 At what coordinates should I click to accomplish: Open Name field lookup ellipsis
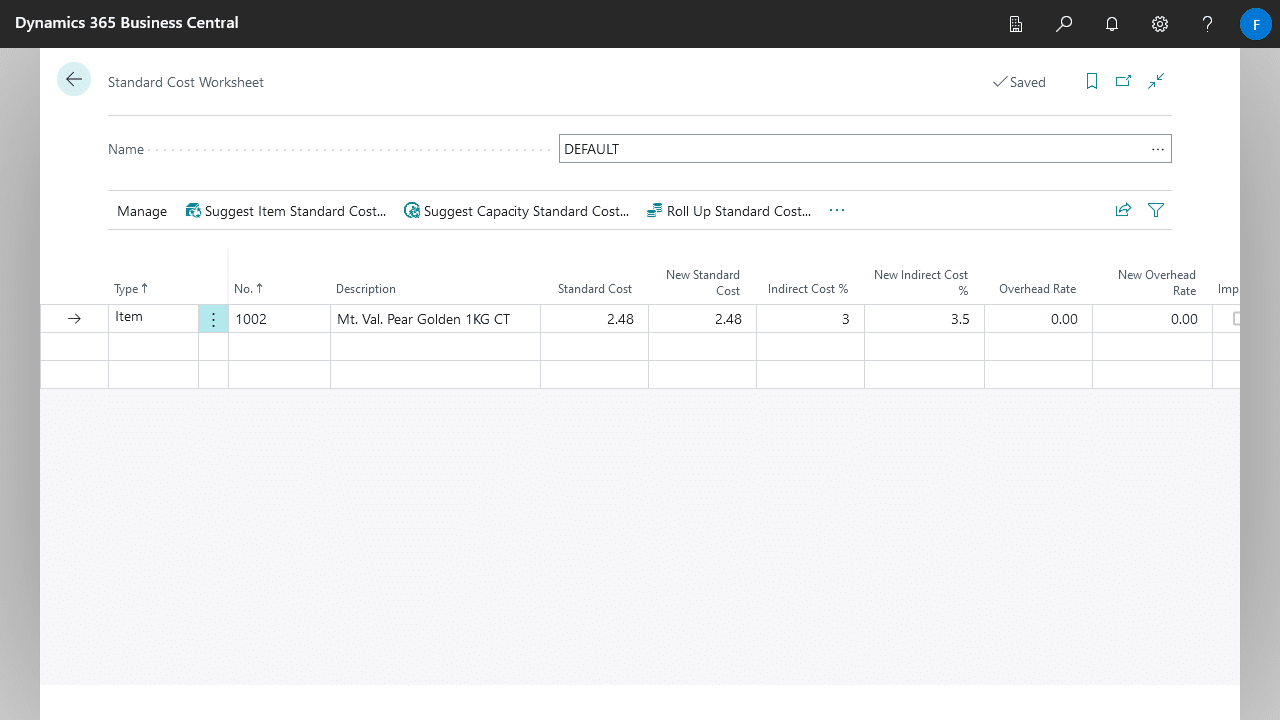pos(1157,149)
